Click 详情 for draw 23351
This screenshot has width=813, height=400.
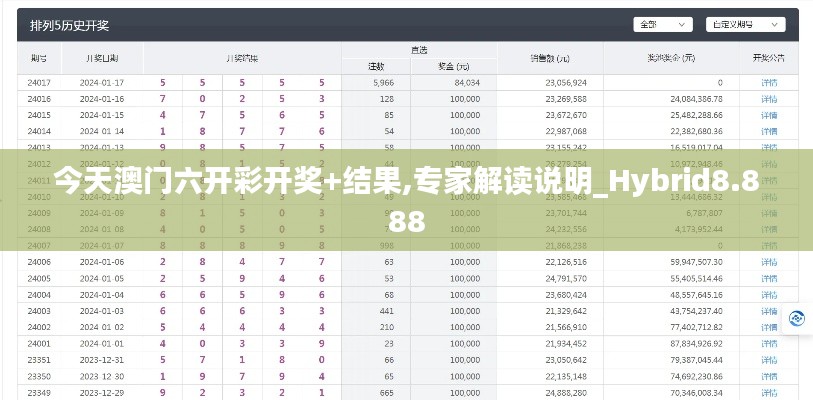click(x=768, y=359)
